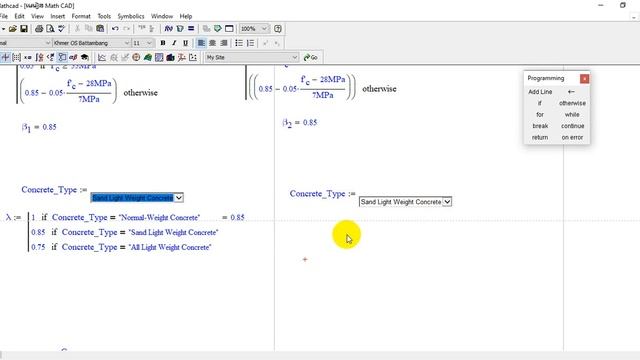
Task: Set center text alignment
Action: pos(212,43)
